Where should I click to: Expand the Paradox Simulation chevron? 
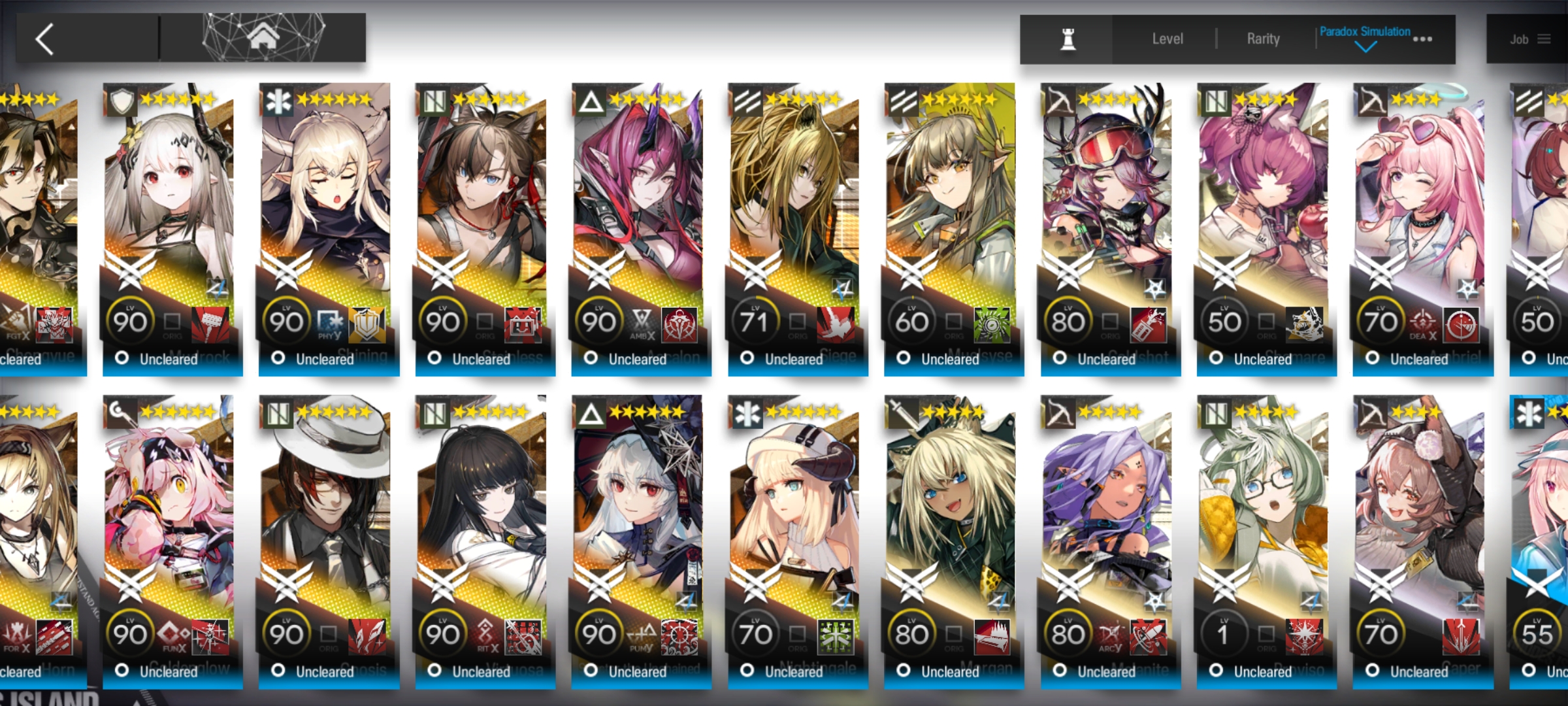click(1365, 47)
